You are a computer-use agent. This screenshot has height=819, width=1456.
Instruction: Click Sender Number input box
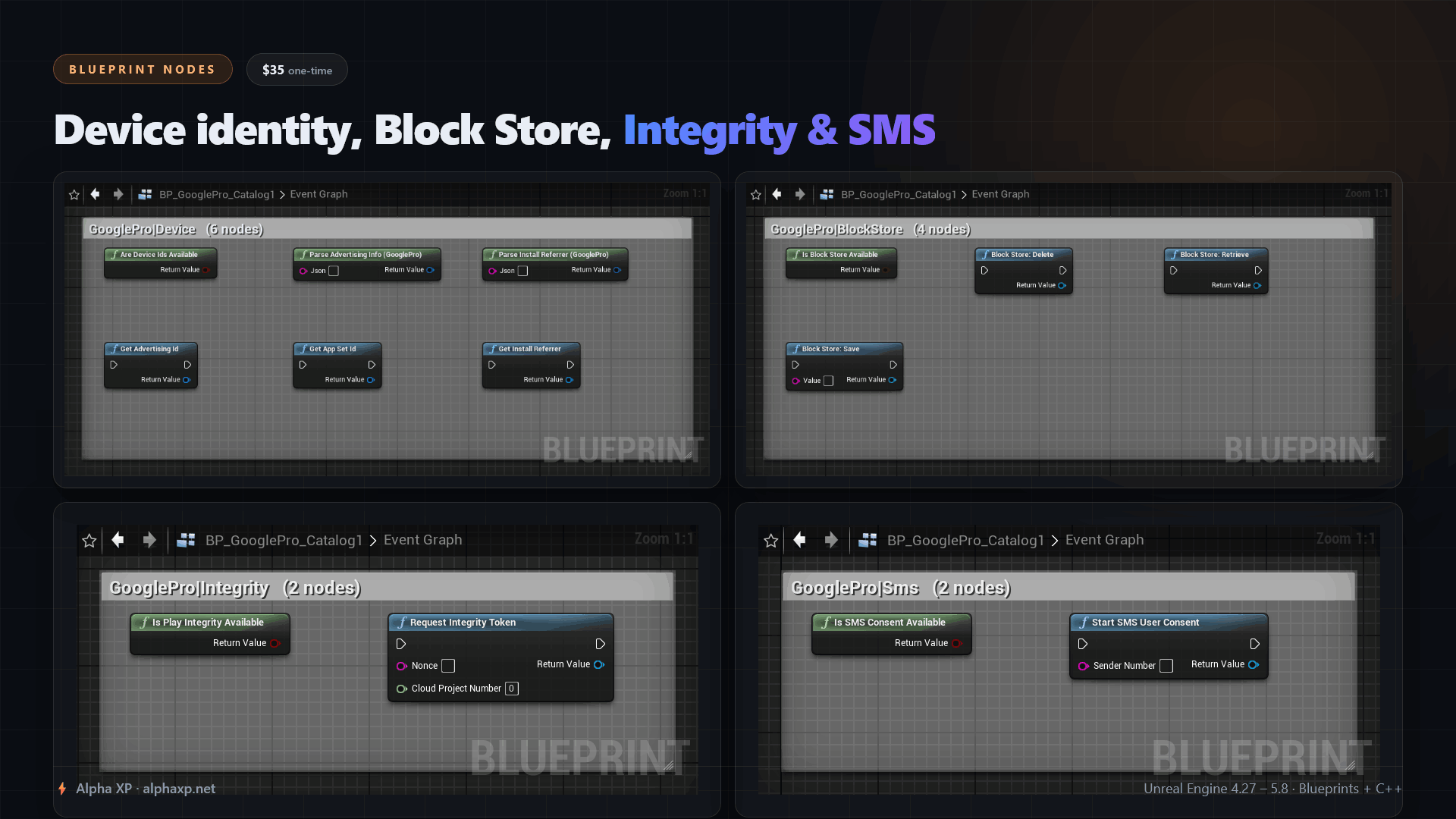(x=1166, y=666)
